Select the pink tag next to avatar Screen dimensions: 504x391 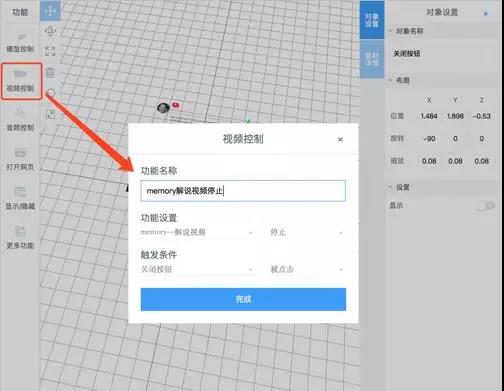click(176, 106)
